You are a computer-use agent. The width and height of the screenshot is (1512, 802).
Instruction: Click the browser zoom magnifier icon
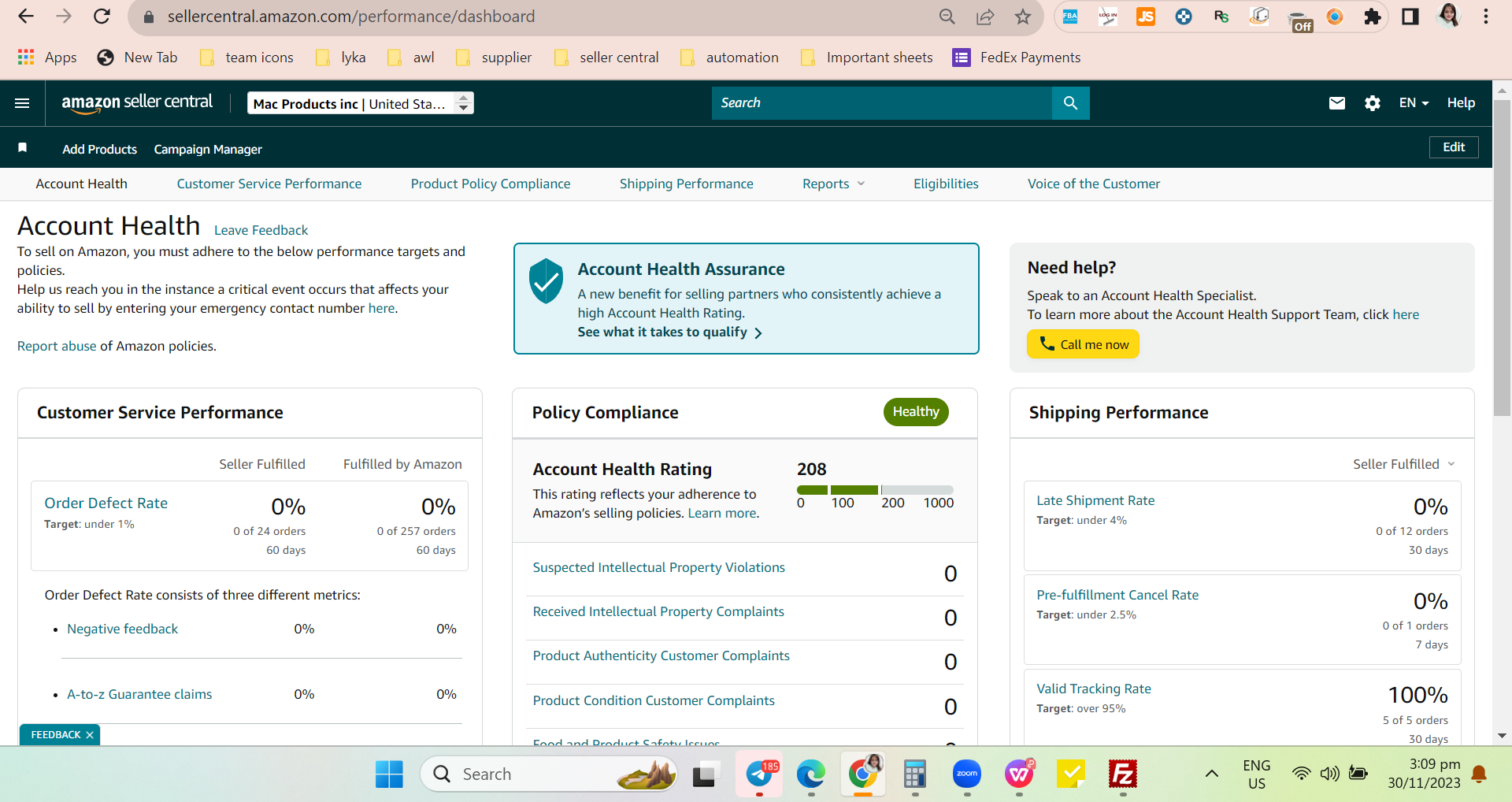tap(947, 17)
